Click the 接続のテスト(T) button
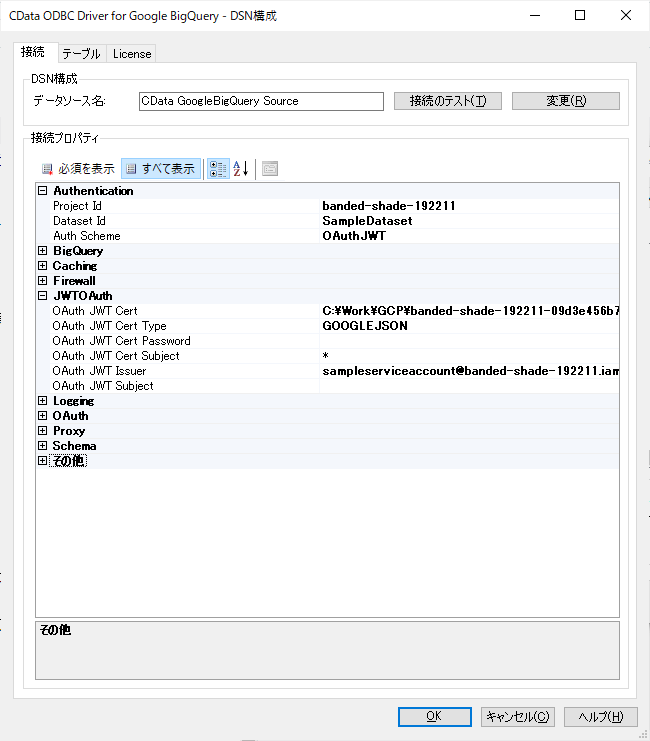Image resolution: width=650 pixels, height=741 pixels. 448,101
